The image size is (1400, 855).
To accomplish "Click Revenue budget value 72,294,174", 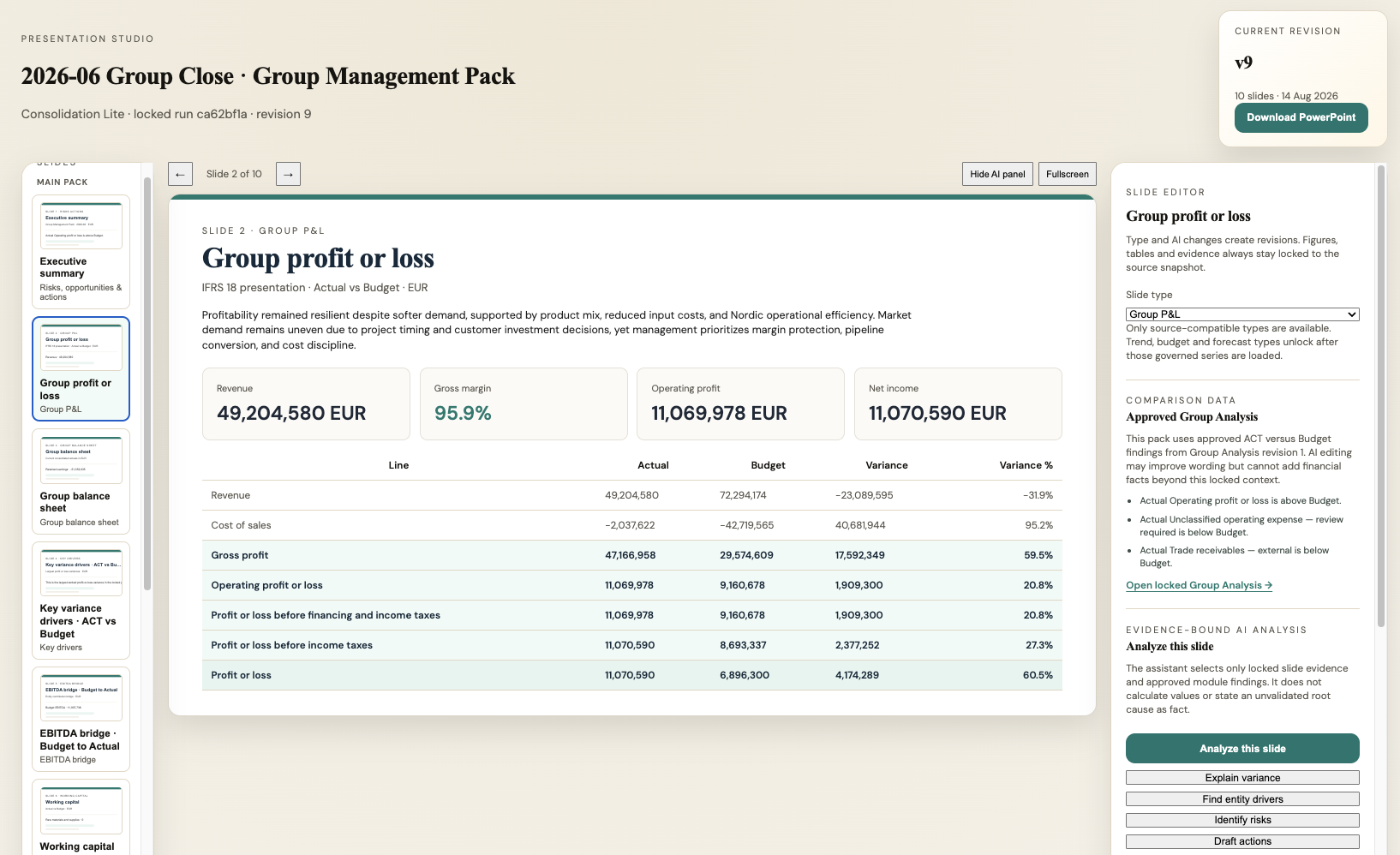I will [743, 495].
